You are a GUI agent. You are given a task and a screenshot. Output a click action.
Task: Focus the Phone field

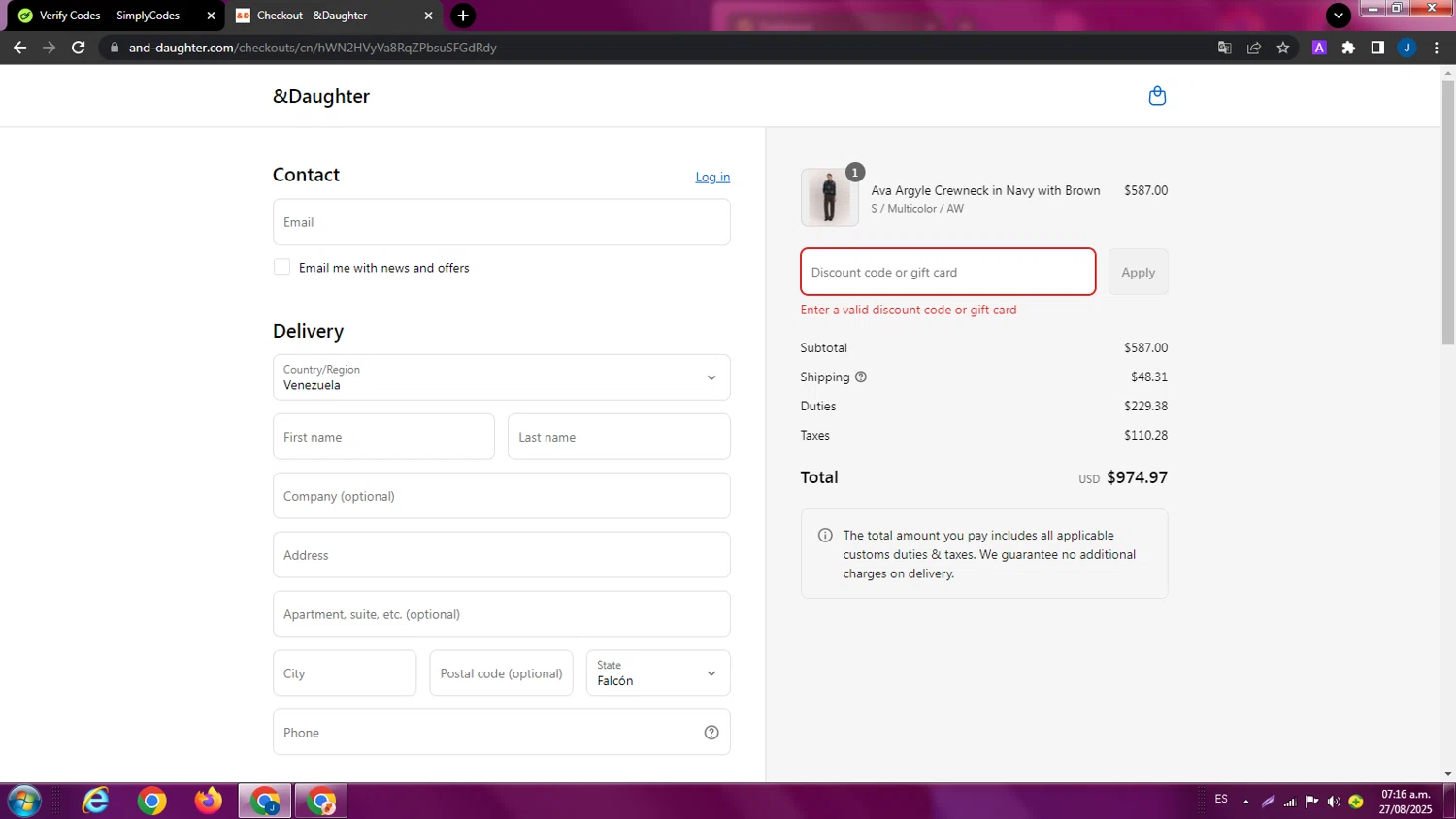pyautogui.click(x=501, y=733)
